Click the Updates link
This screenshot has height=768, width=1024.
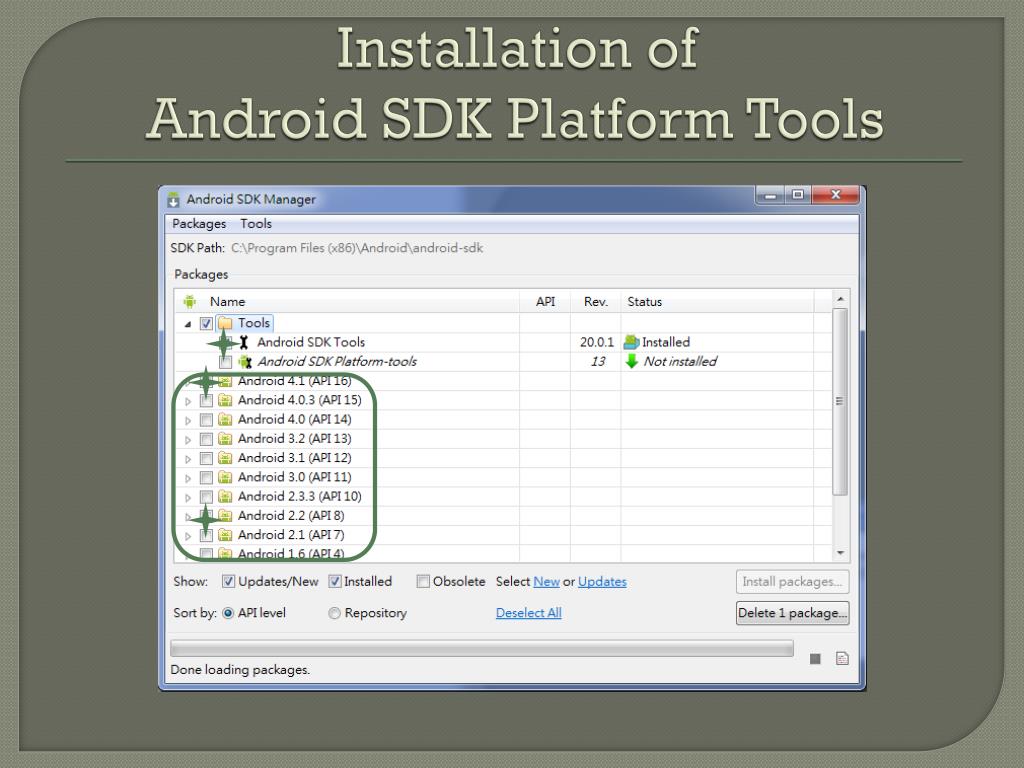[x=602, y=581]
